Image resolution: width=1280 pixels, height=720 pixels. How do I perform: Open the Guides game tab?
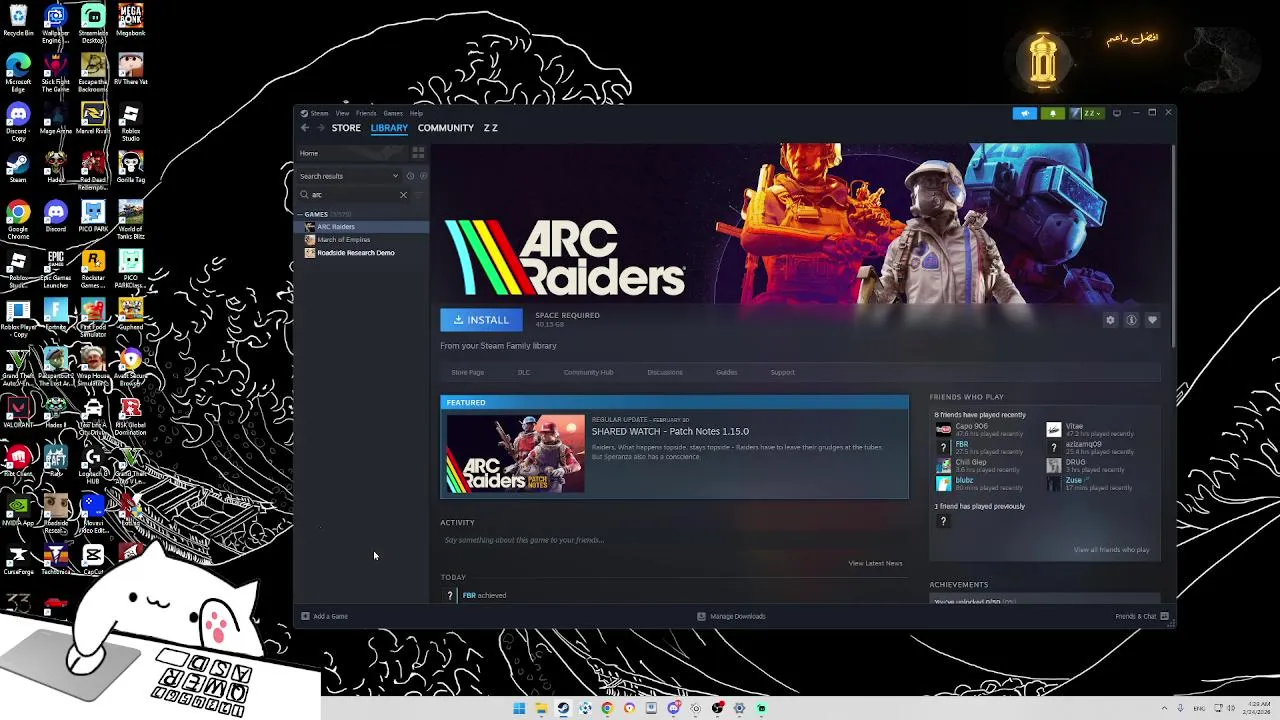(726, 372)
